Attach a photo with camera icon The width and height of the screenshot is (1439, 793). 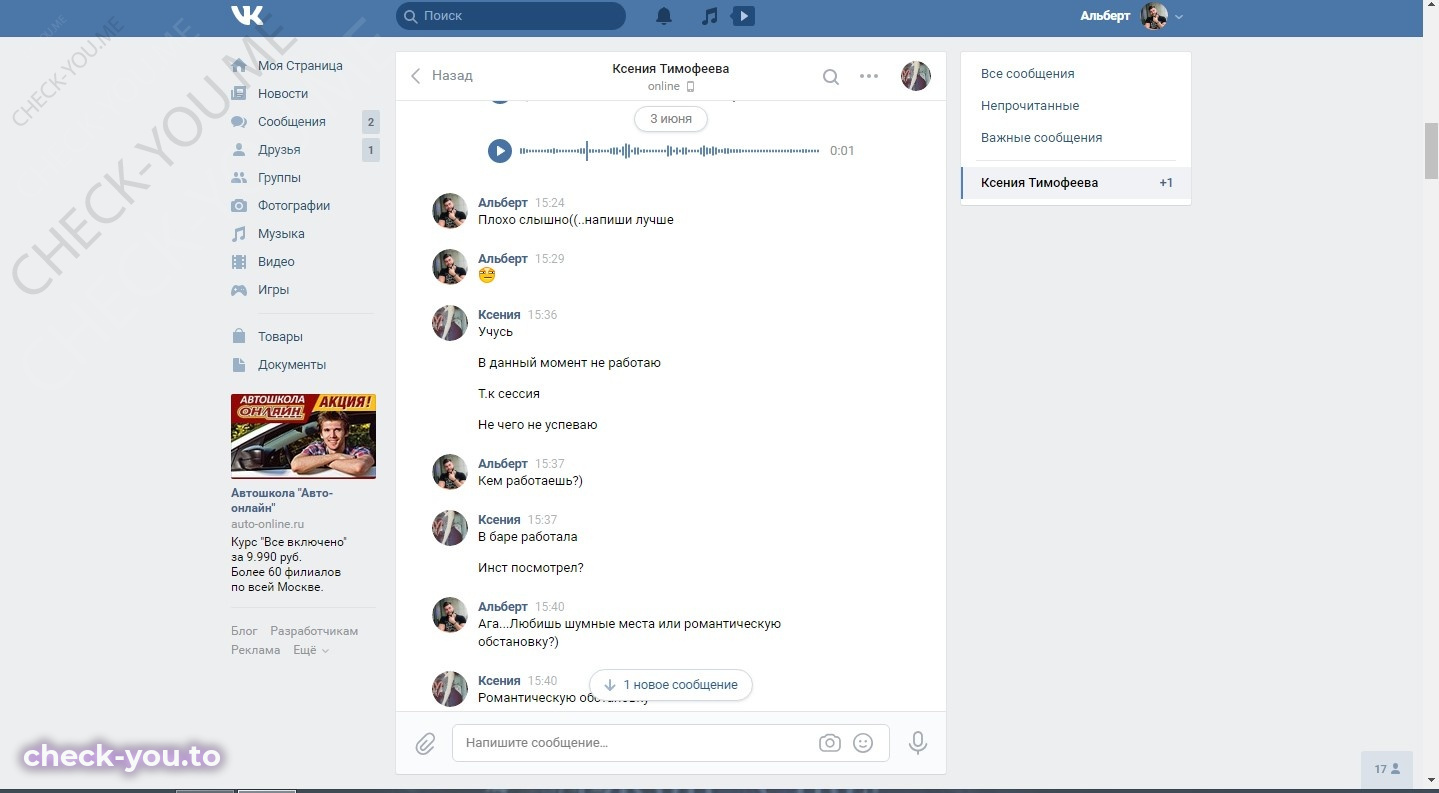829,743
